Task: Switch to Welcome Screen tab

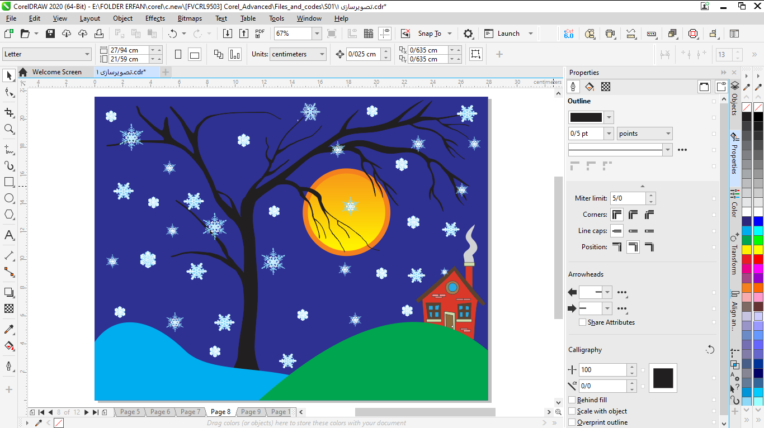Action: pyautogui.click(x=57, y=72)
